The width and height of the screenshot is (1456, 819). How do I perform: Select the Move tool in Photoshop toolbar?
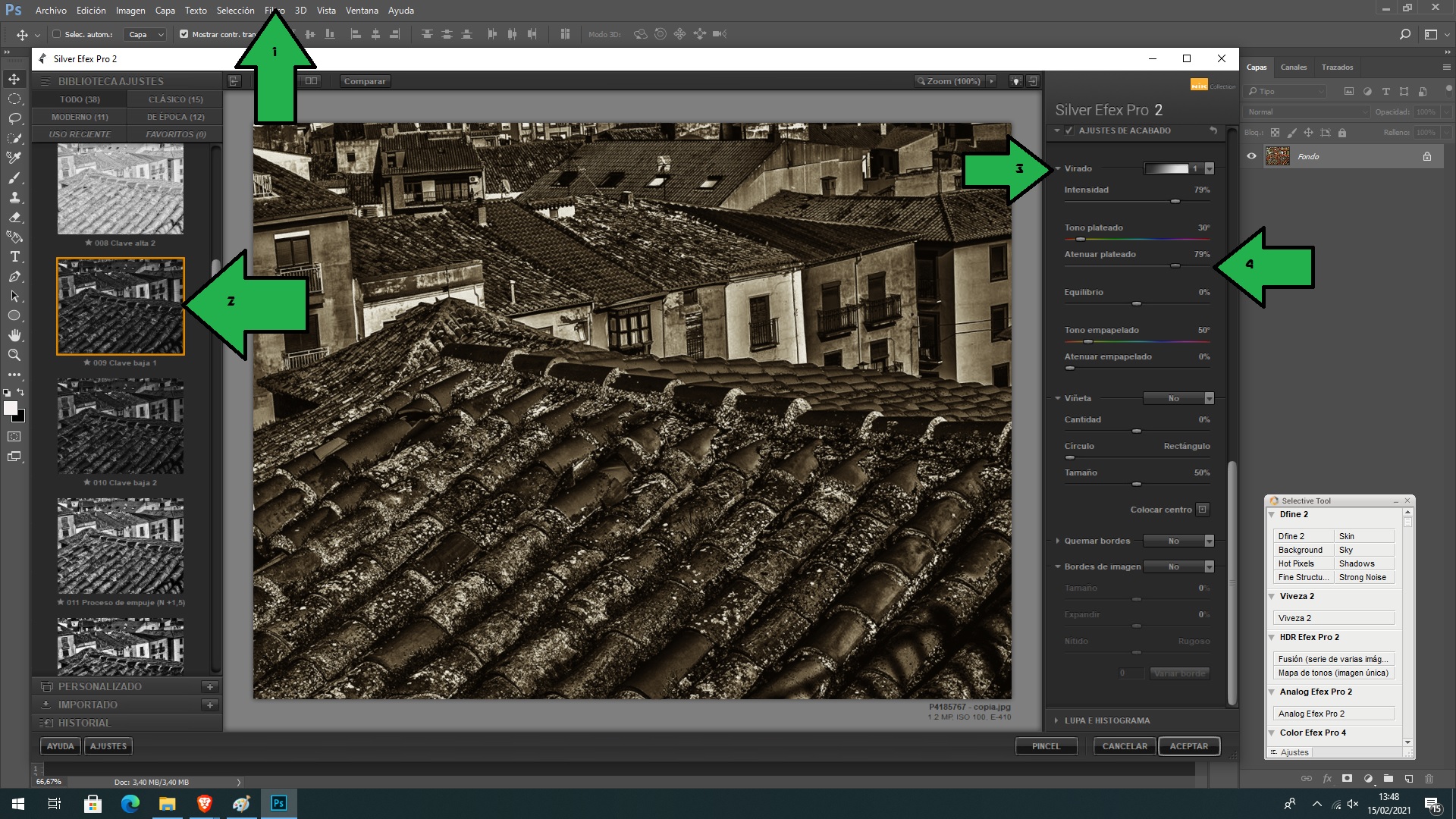pyautogui.click(x=14, y=80)
